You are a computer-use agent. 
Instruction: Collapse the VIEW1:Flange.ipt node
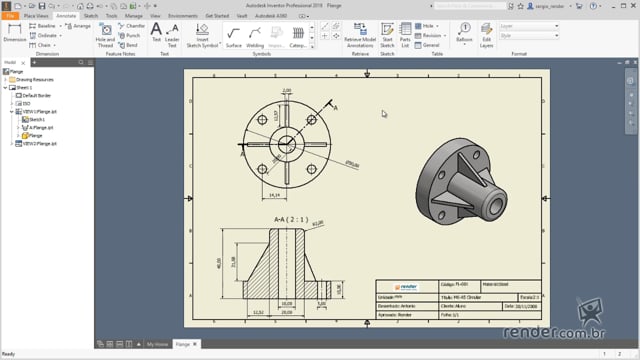coord(12,111)
